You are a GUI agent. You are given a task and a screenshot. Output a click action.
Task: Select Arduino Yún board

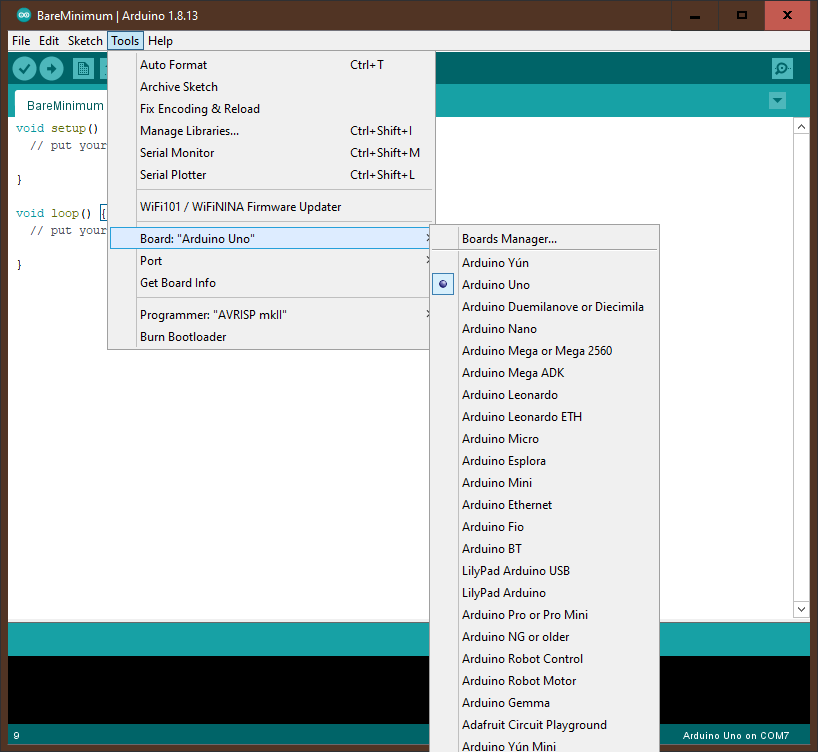[545, 262]
